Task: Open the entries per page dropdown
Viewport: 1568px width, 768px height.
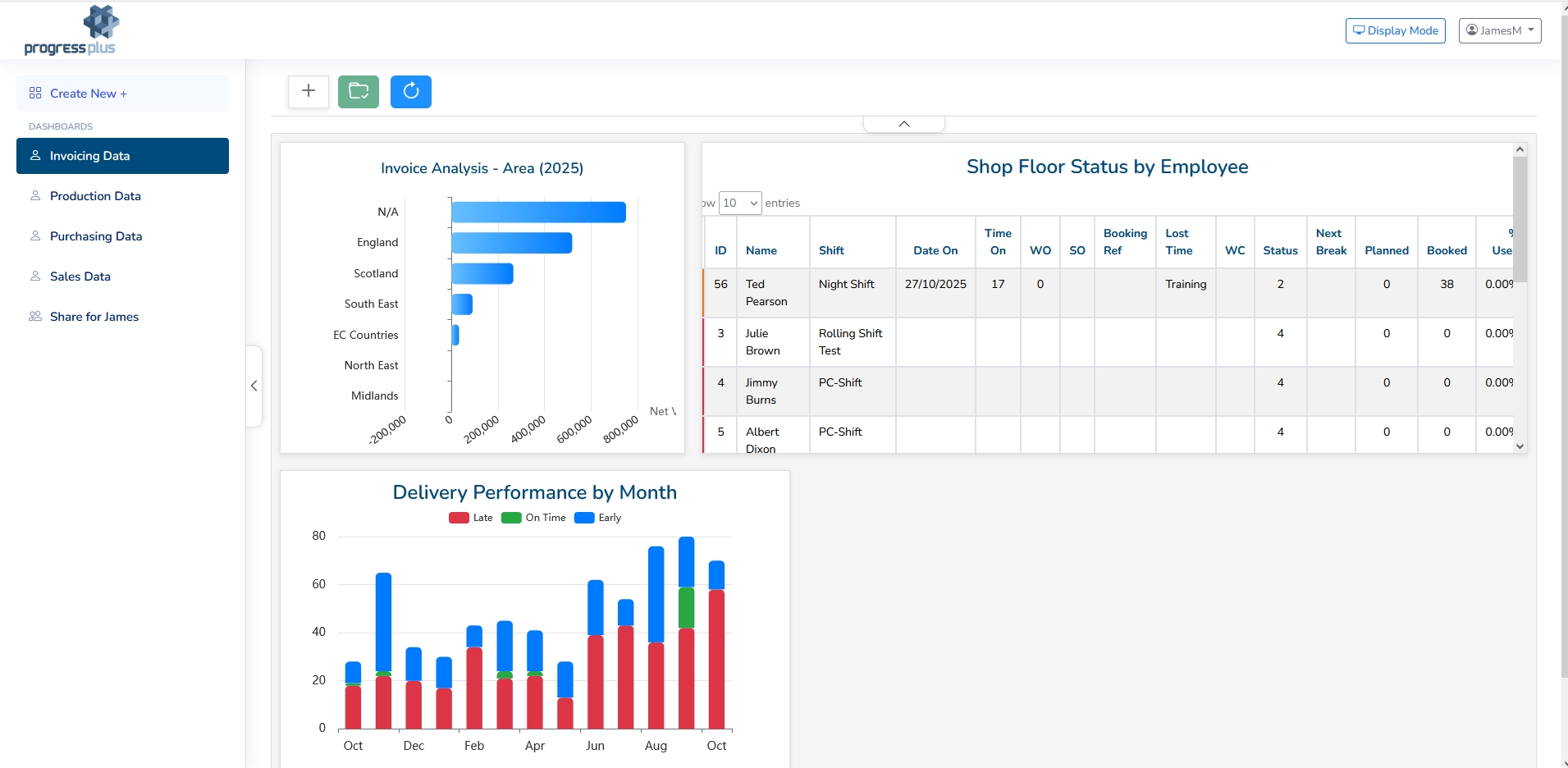Action: [740, 203]
